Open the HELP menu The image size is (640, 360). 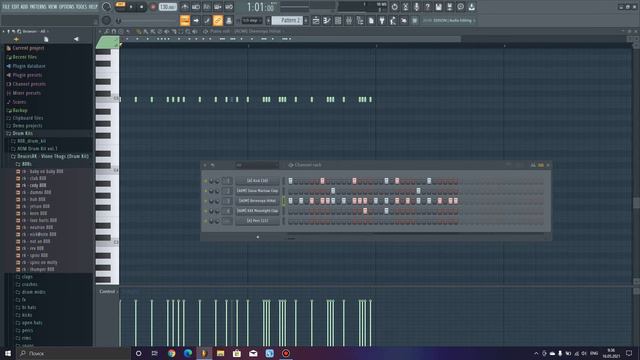coord(93,7)
